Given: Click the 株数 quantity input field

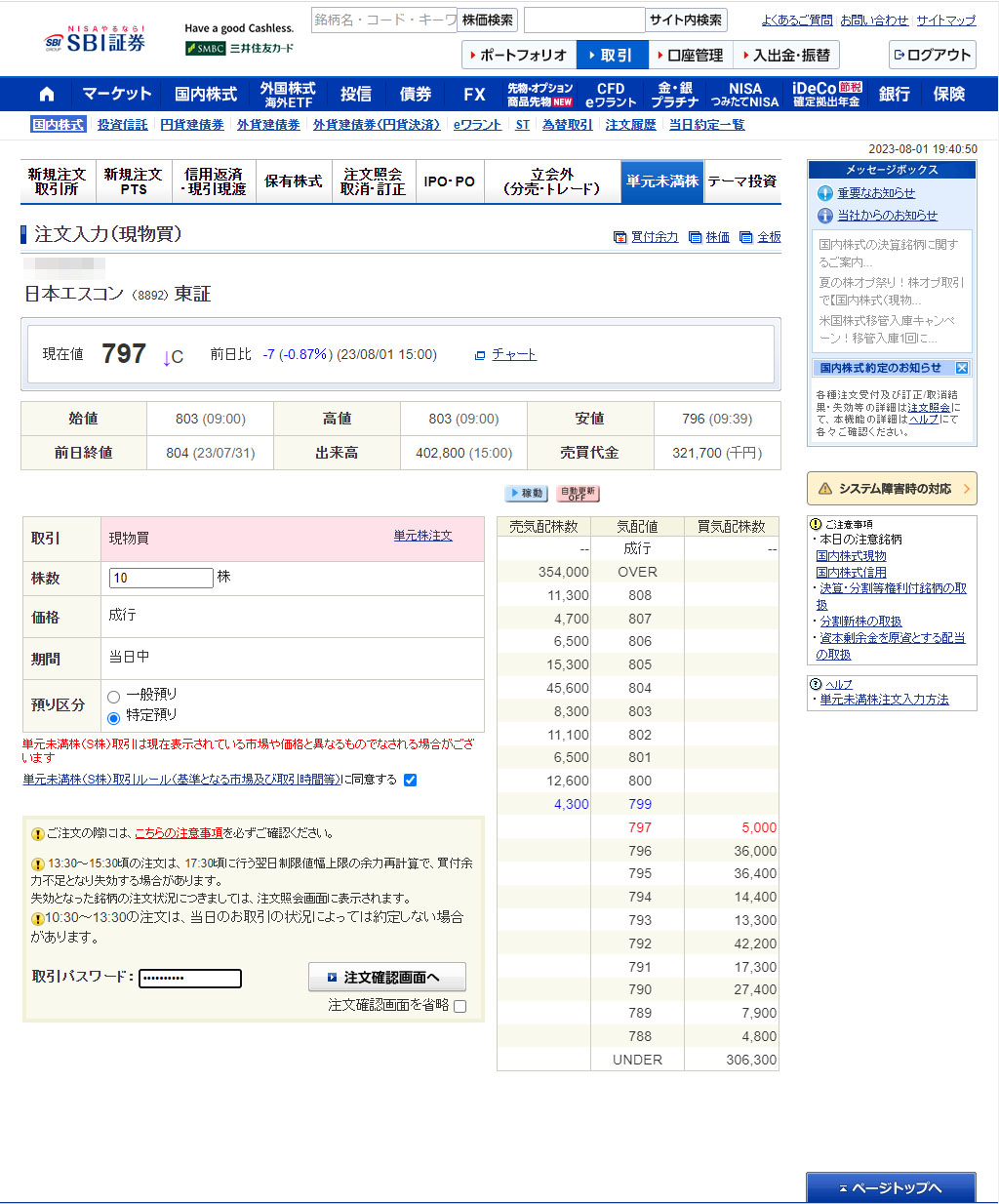Looking at the screenshot, I should coord(161,578).
